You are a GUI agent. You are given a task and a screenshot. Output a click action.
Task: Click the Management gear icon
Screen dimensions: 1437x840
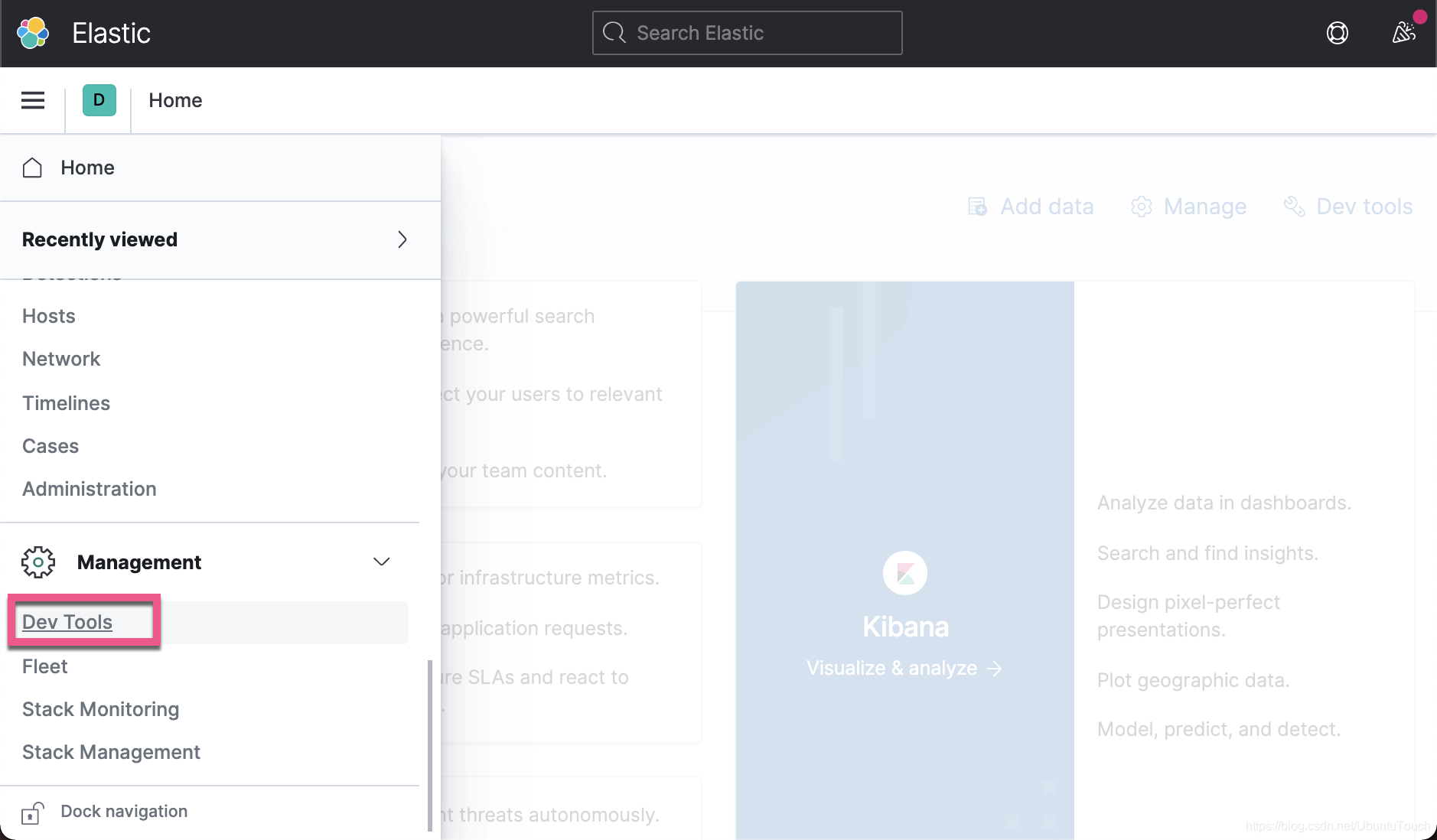click(x=38, y=562)
